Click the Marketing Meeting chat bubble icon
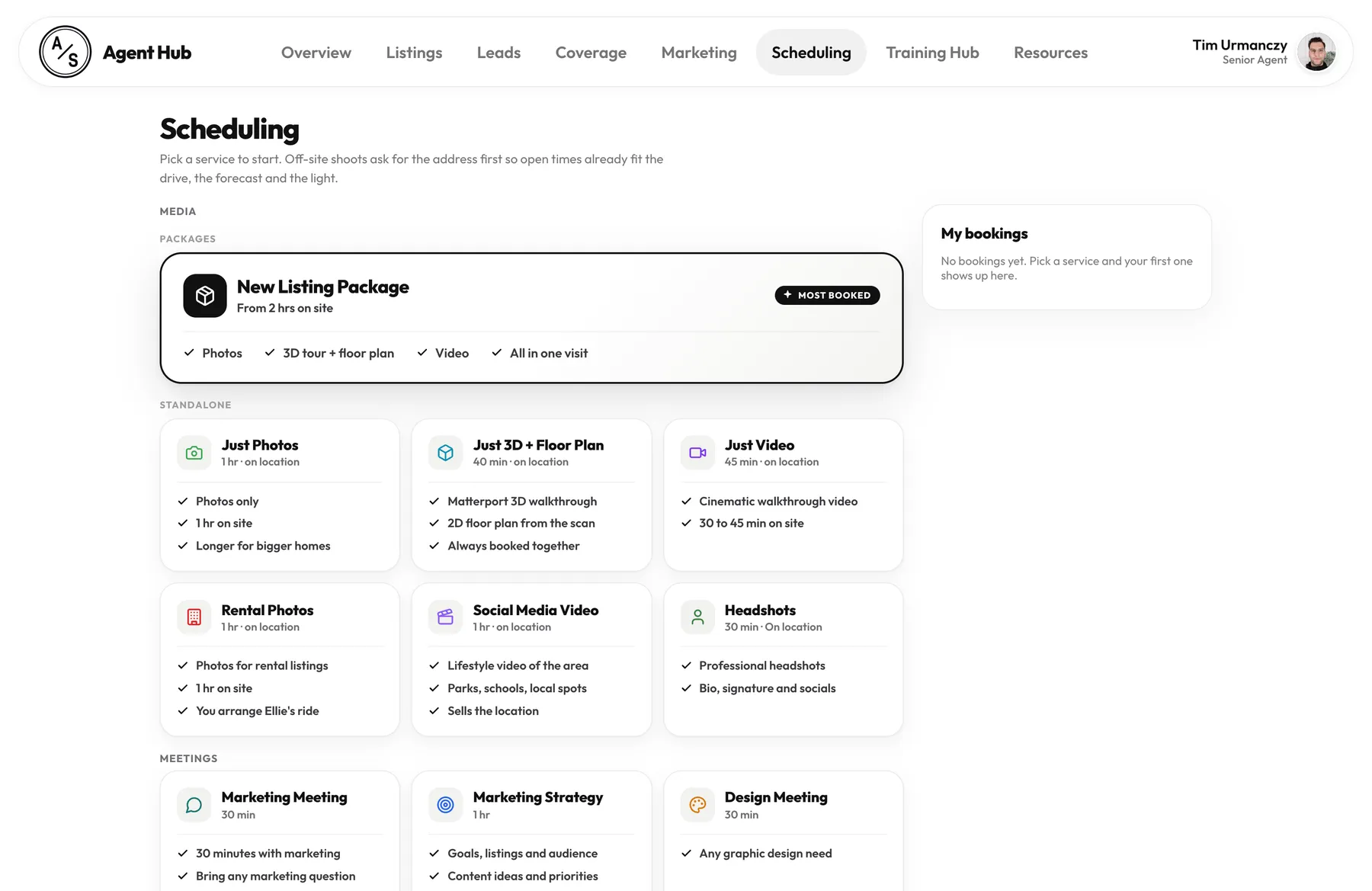 194,805
